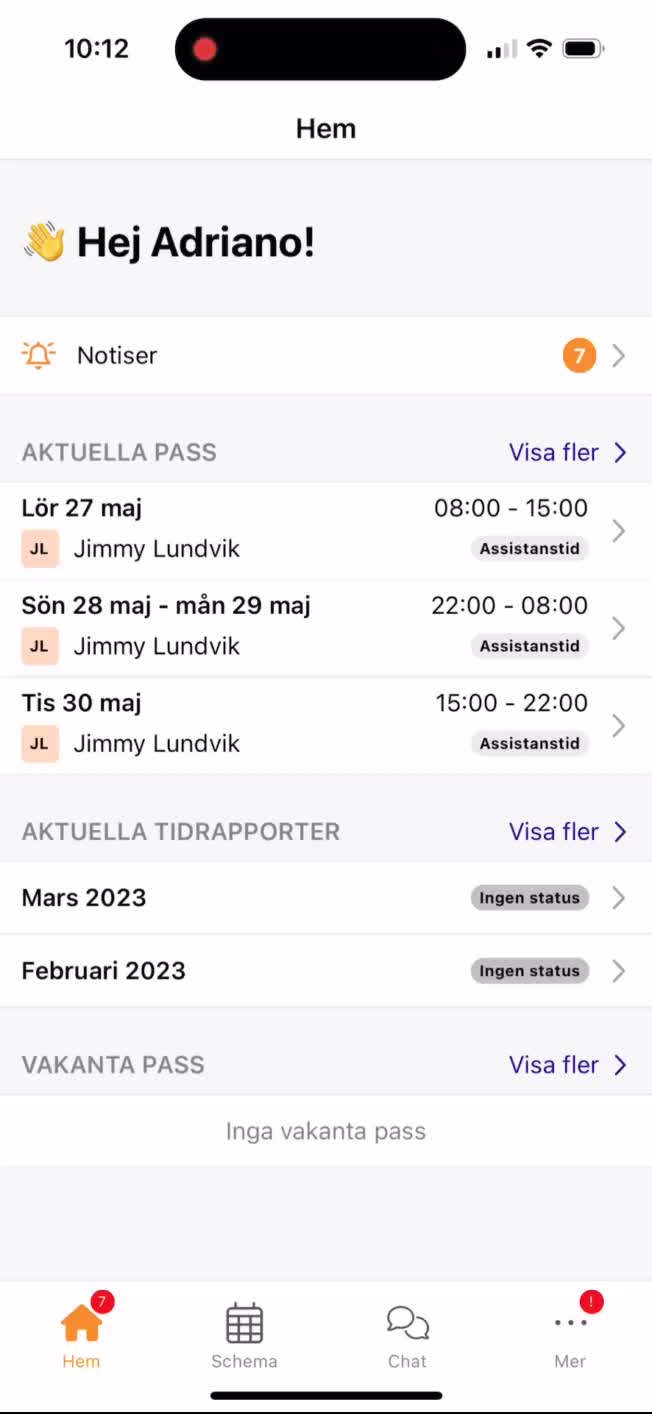Tap Assistanstid tag on Lör 27 maj

pyautogui.click(x=529, y=549)
